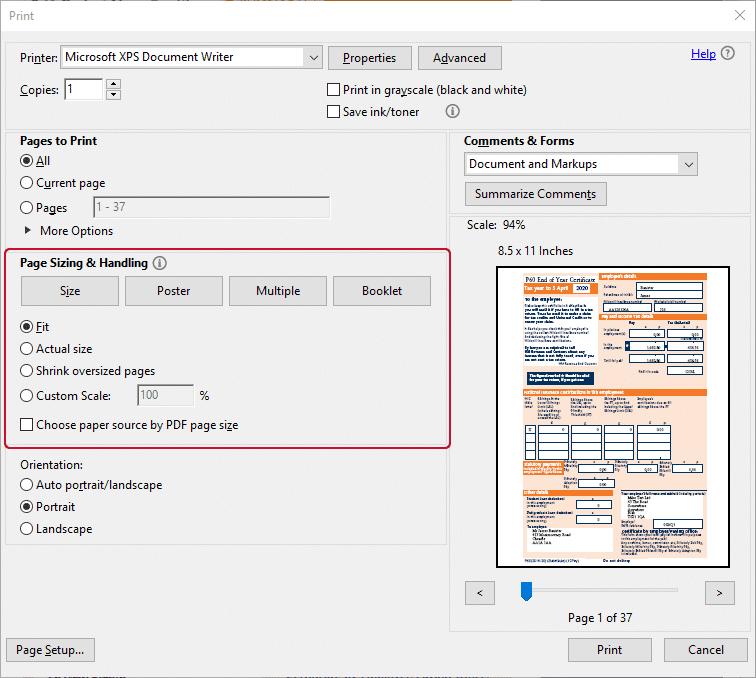The image size is (756, 678).
Task: Select Actual size radio button
Action: tap(27, 349)
